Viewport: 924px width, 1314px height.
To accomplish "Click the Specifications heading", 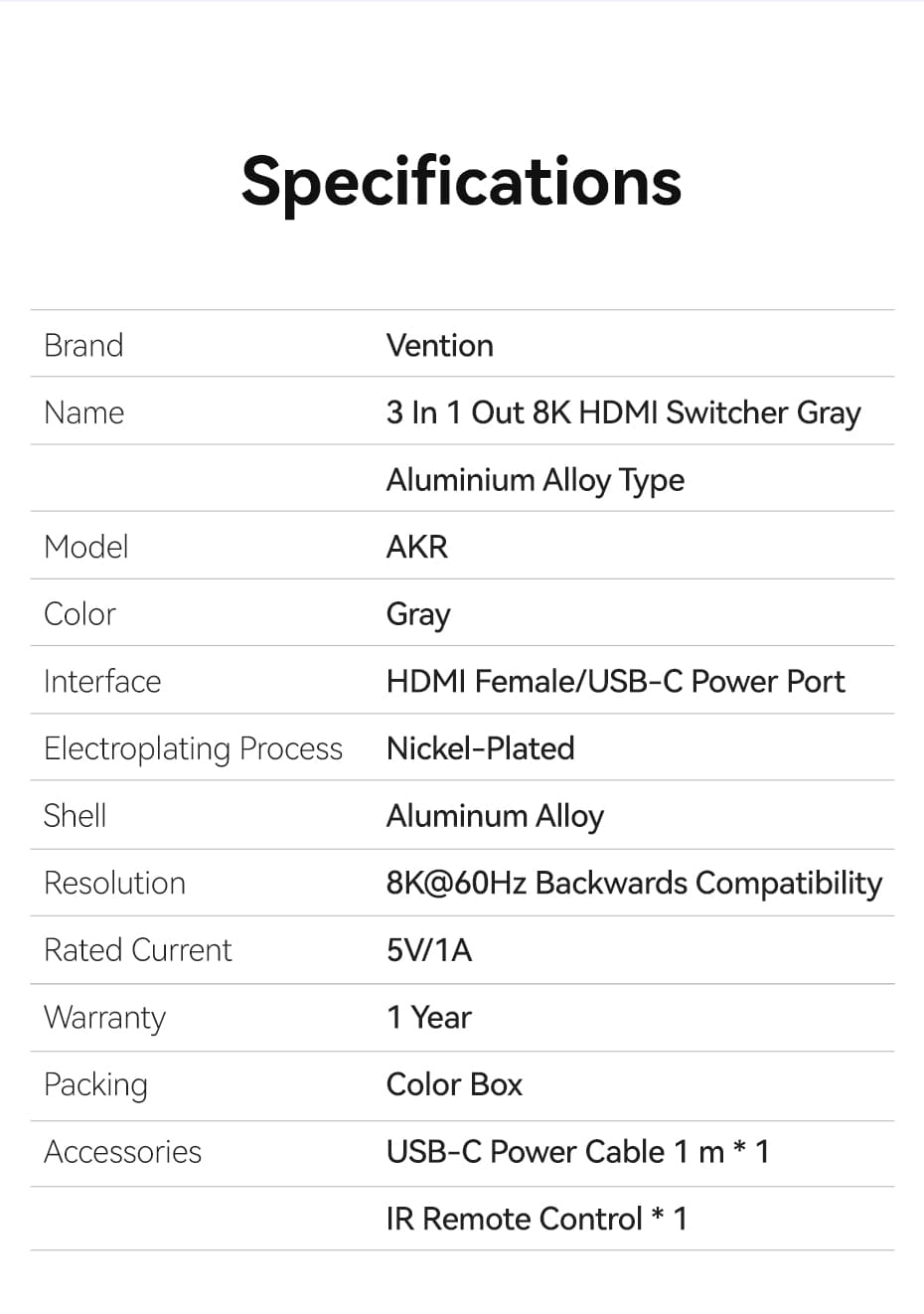I will coord(461,184).
